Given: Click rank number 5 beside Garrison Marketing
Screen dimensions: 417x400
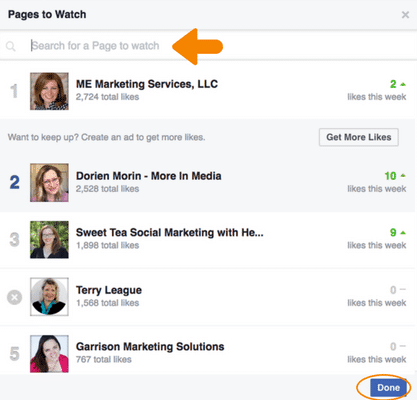Looking at the screenshot, I should (14, 354).
